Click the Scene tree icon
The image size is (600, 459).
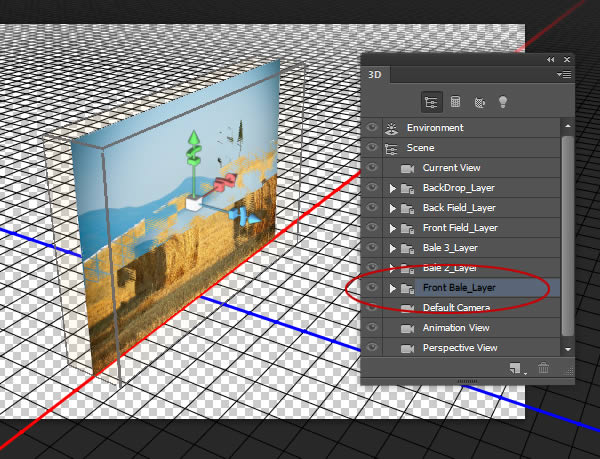coord(391,149)
